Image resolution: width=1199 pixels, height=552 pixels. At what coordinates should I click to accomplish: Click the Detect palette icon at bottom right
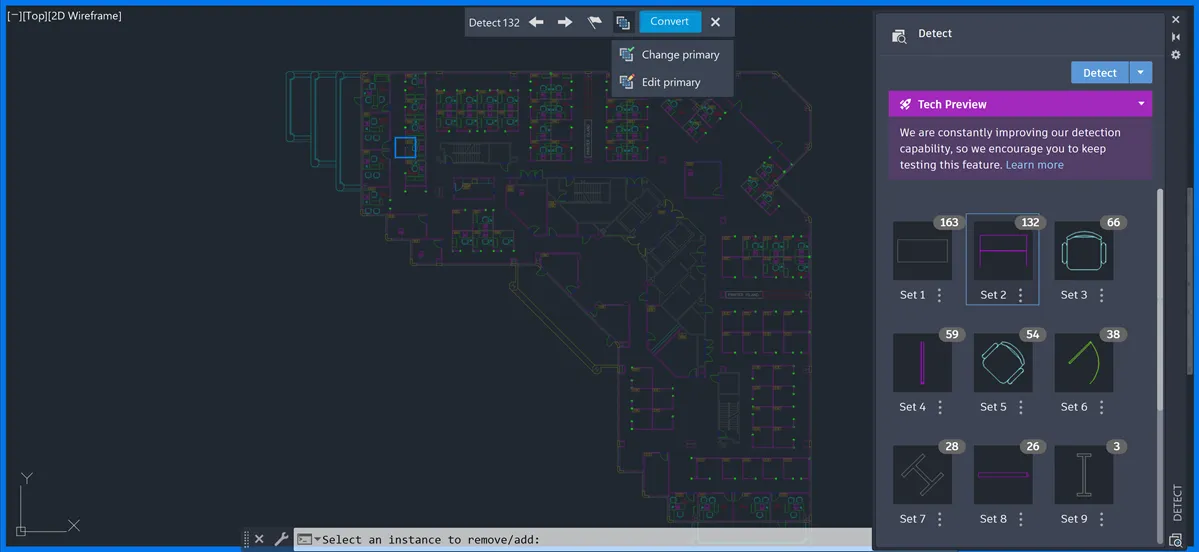pos(1176,540)
